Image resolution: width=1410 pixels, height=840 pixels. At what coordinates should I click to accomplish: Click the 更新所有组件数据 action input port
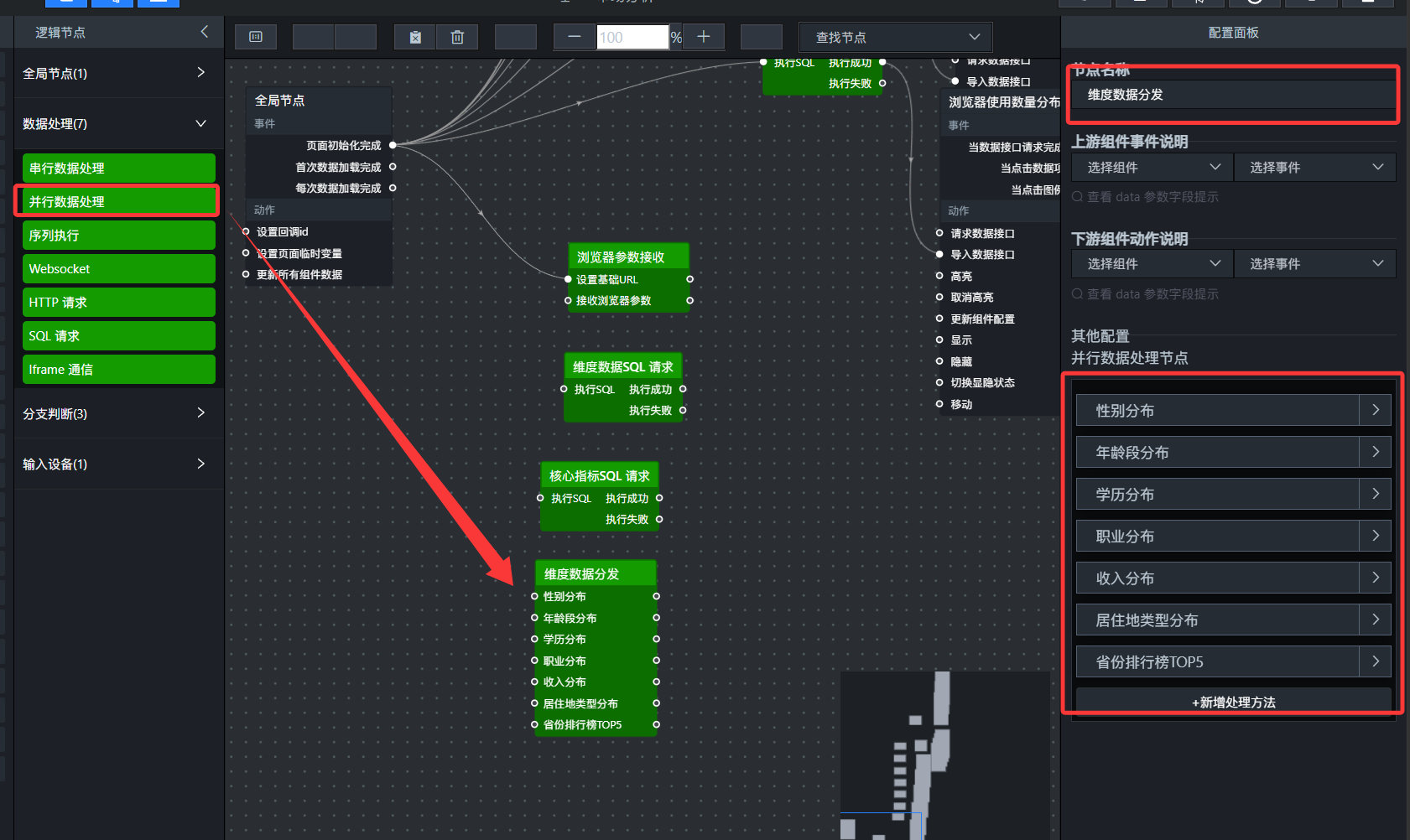tap(246, 274)
